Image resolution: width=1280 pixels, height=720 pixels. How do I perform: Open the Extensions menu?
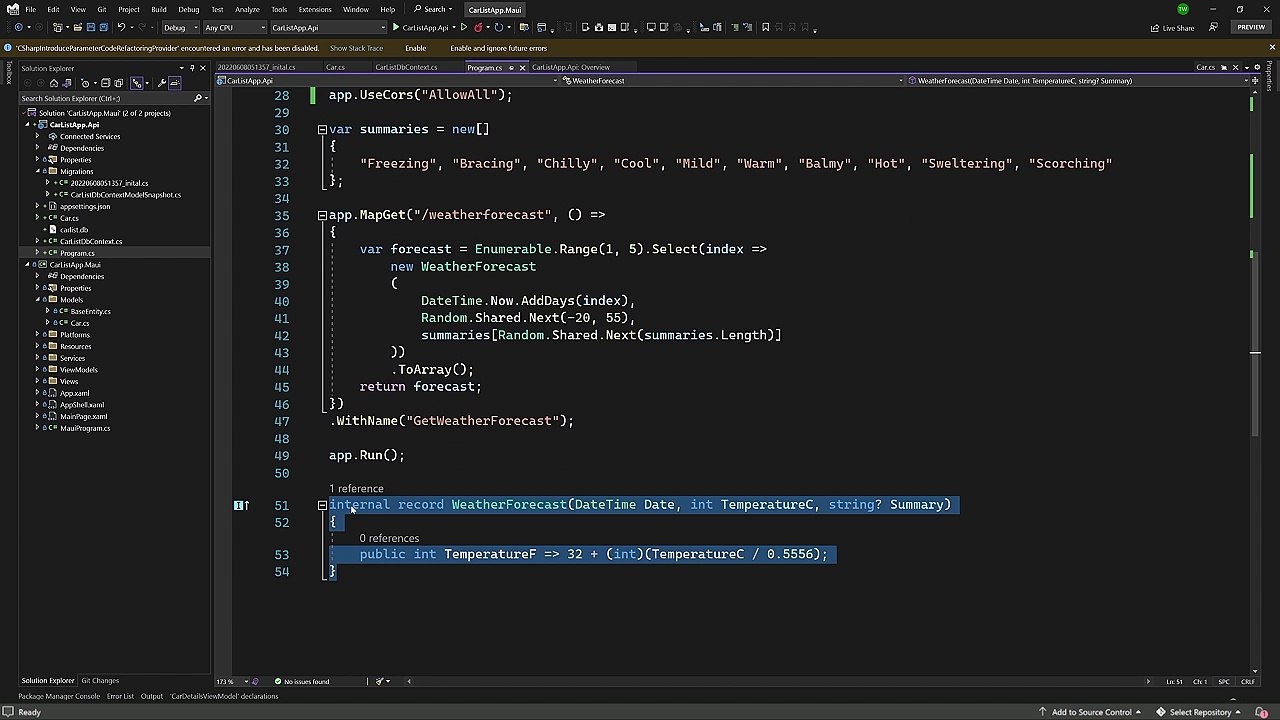coord(314,9)
